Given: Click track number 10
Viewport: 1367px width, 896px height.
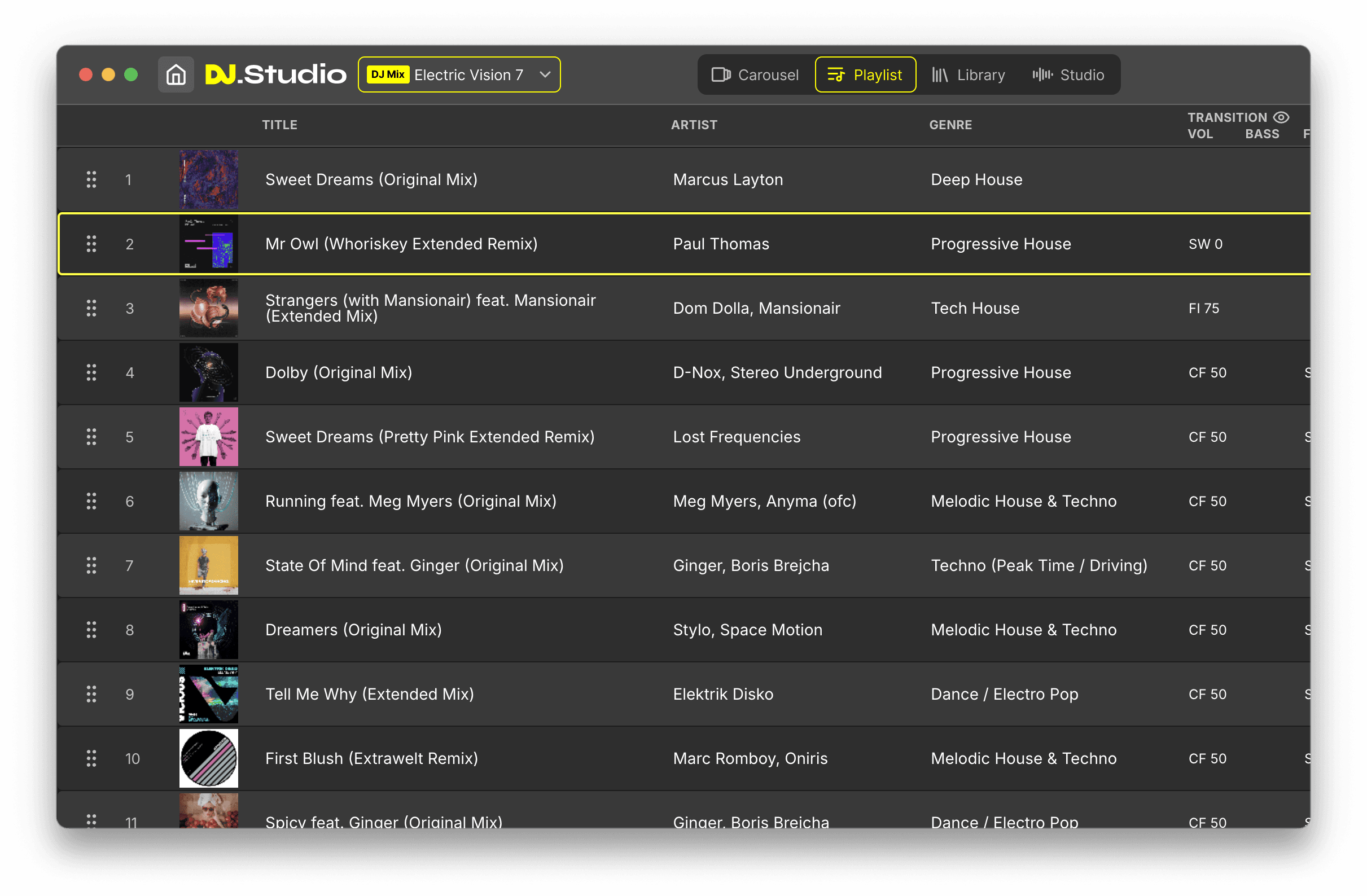Looking at the screenshot, I should click(x=133, y=759).
